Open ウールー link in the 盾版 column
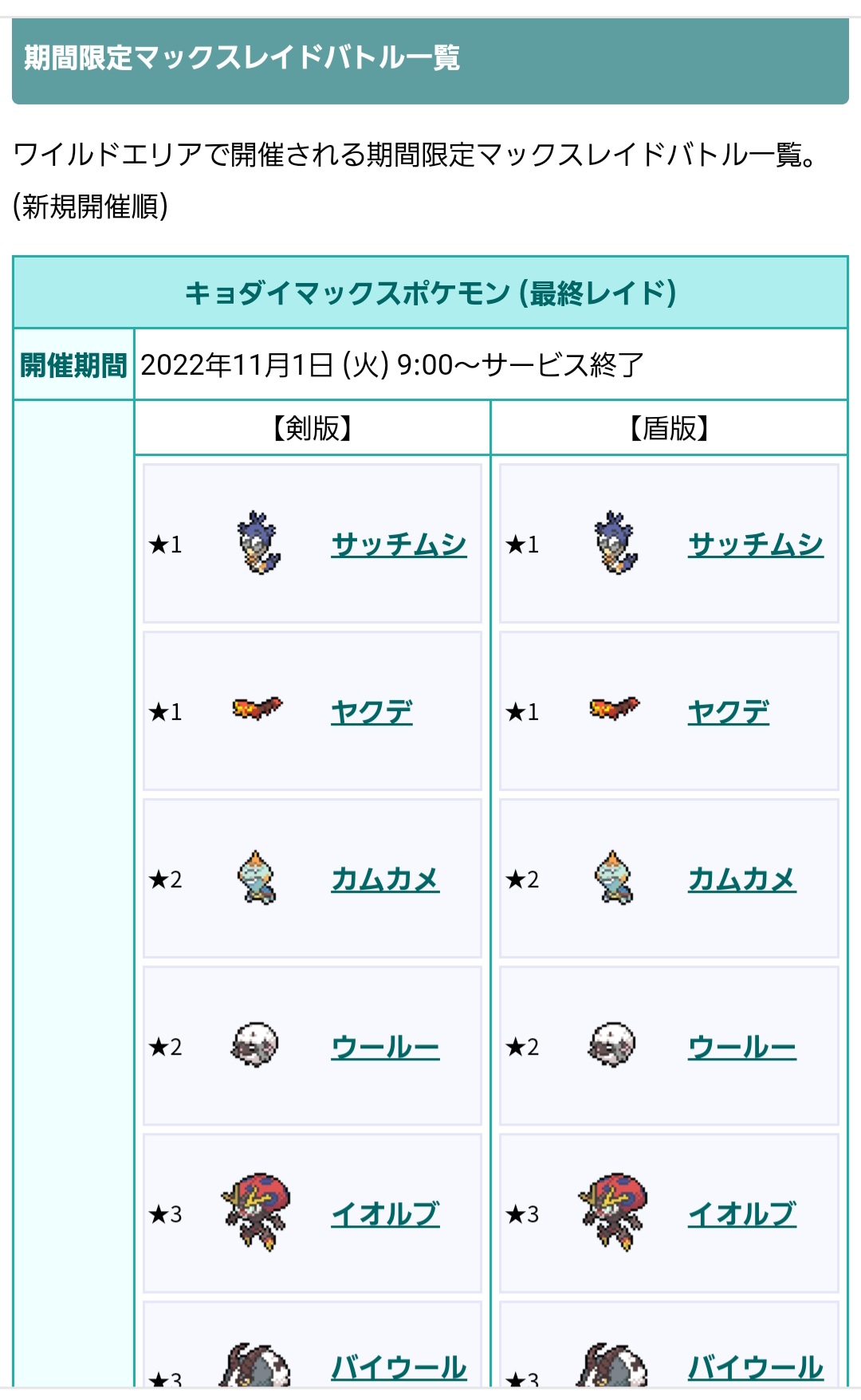 point(742,1047)
